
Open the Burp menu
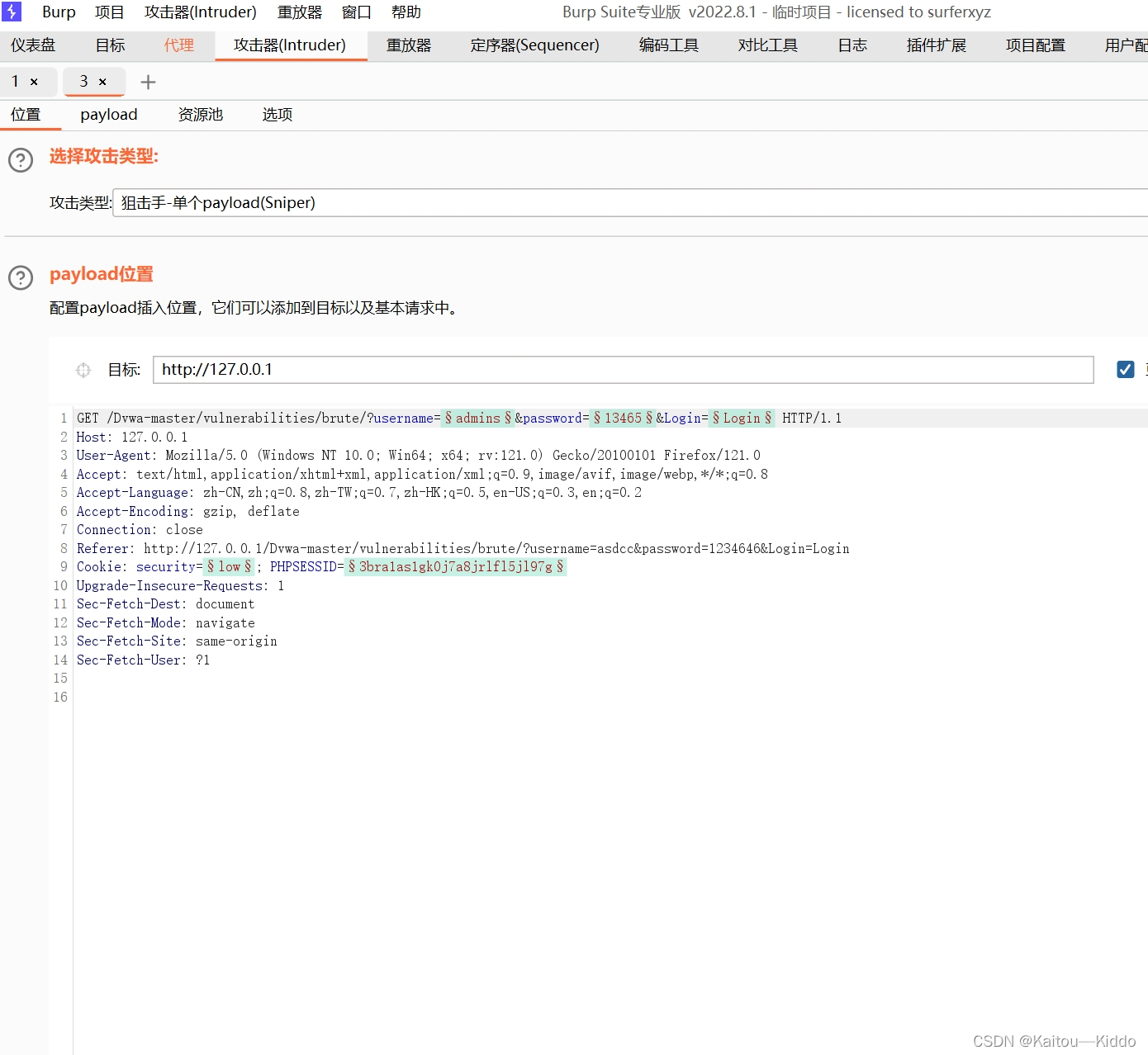[x=59, y=12]
